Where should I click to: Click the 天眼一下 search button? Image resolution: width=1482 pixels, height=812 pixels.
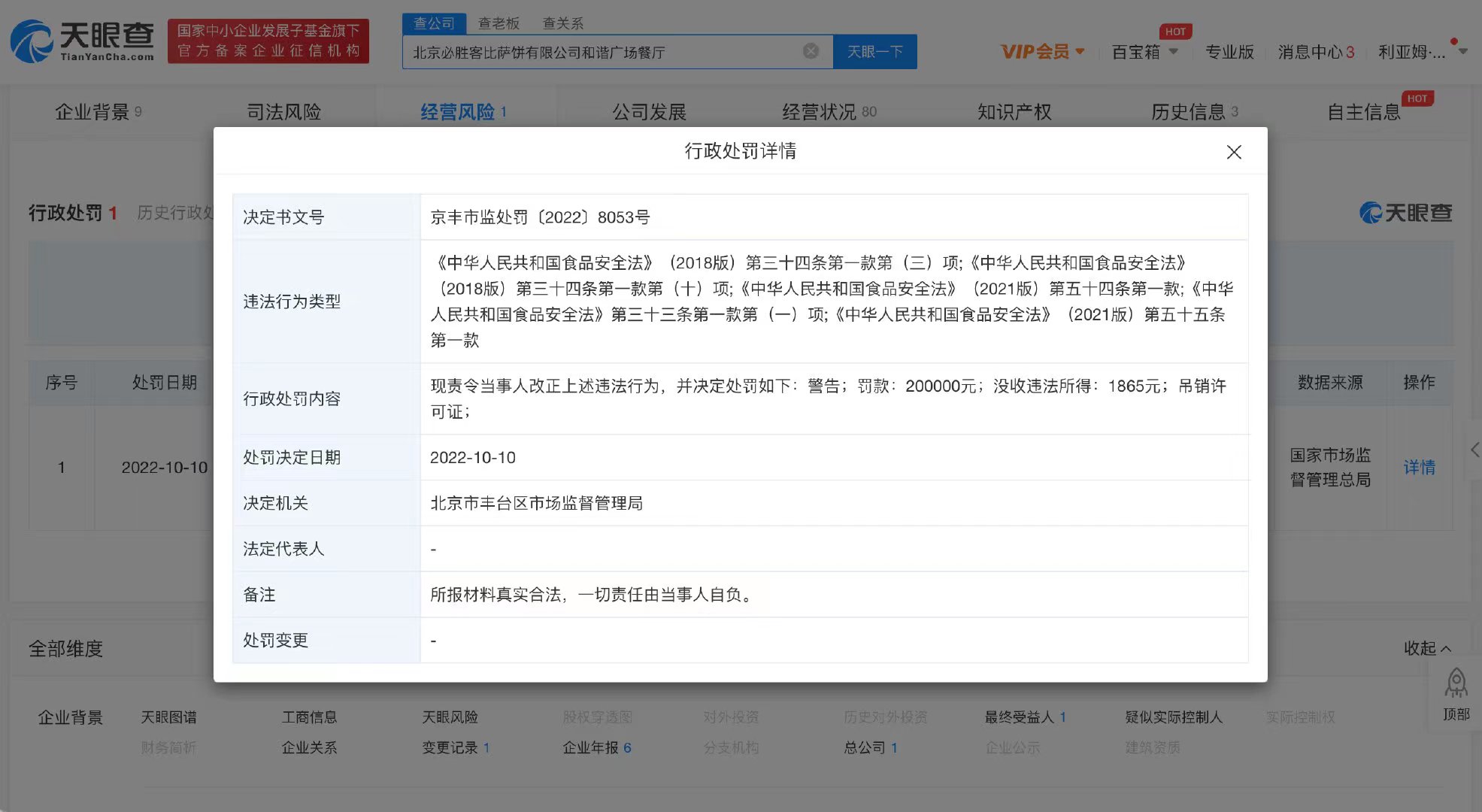click(875, 51)
